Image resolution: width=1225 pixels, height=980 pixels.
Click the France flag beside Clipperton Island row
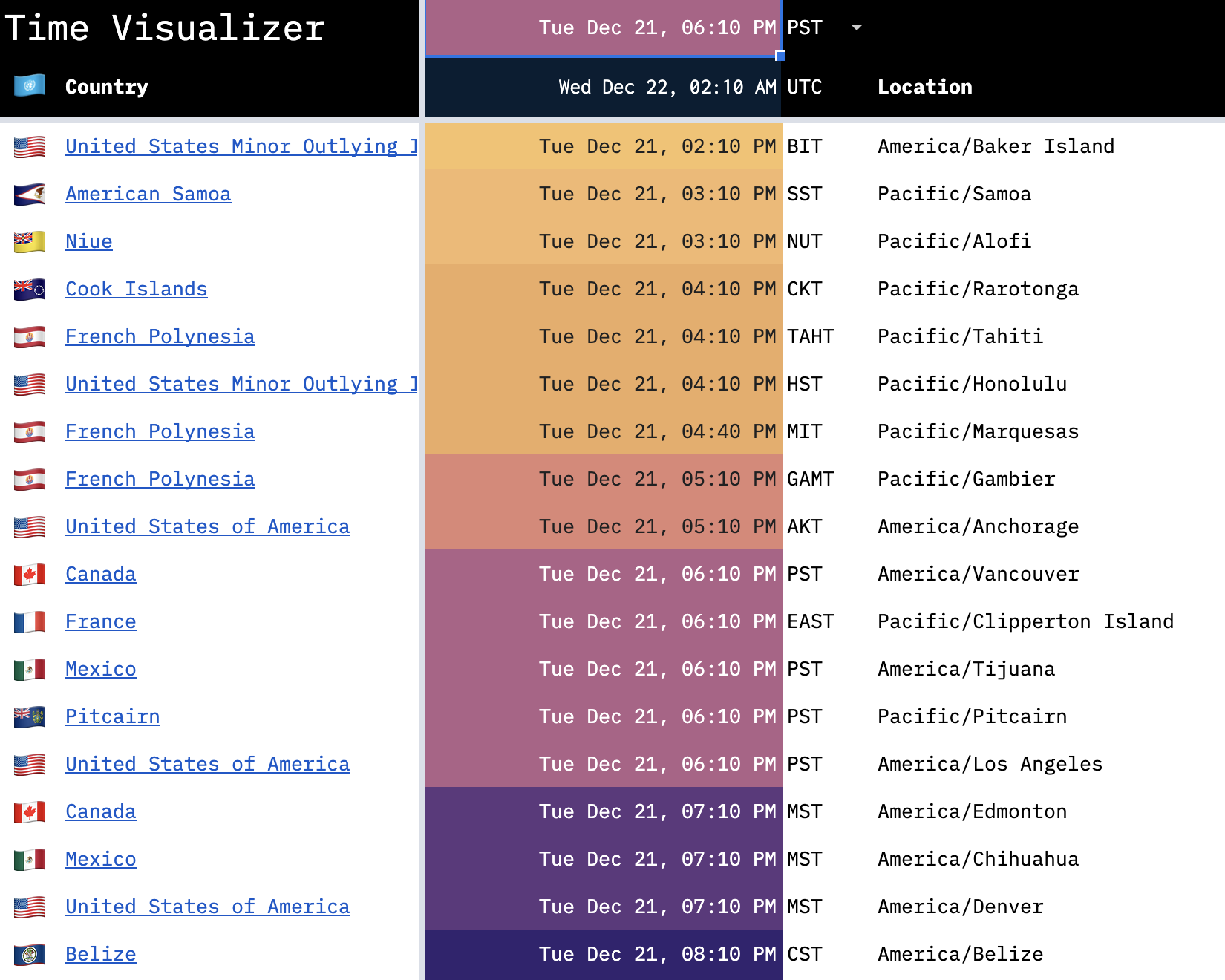pyautogui.click(x=29, y=621)
